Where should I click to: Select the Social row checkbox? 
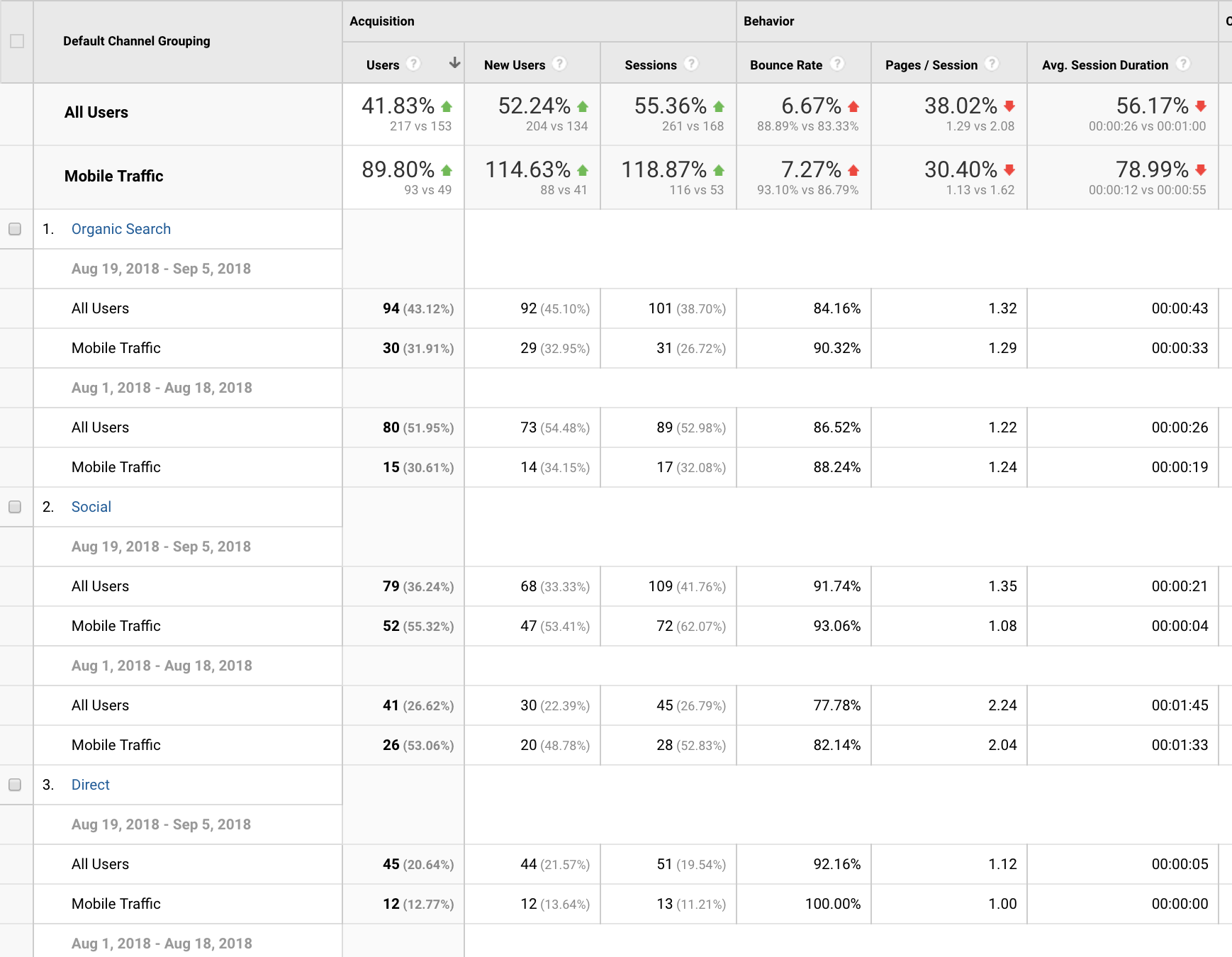pos(15,507)
